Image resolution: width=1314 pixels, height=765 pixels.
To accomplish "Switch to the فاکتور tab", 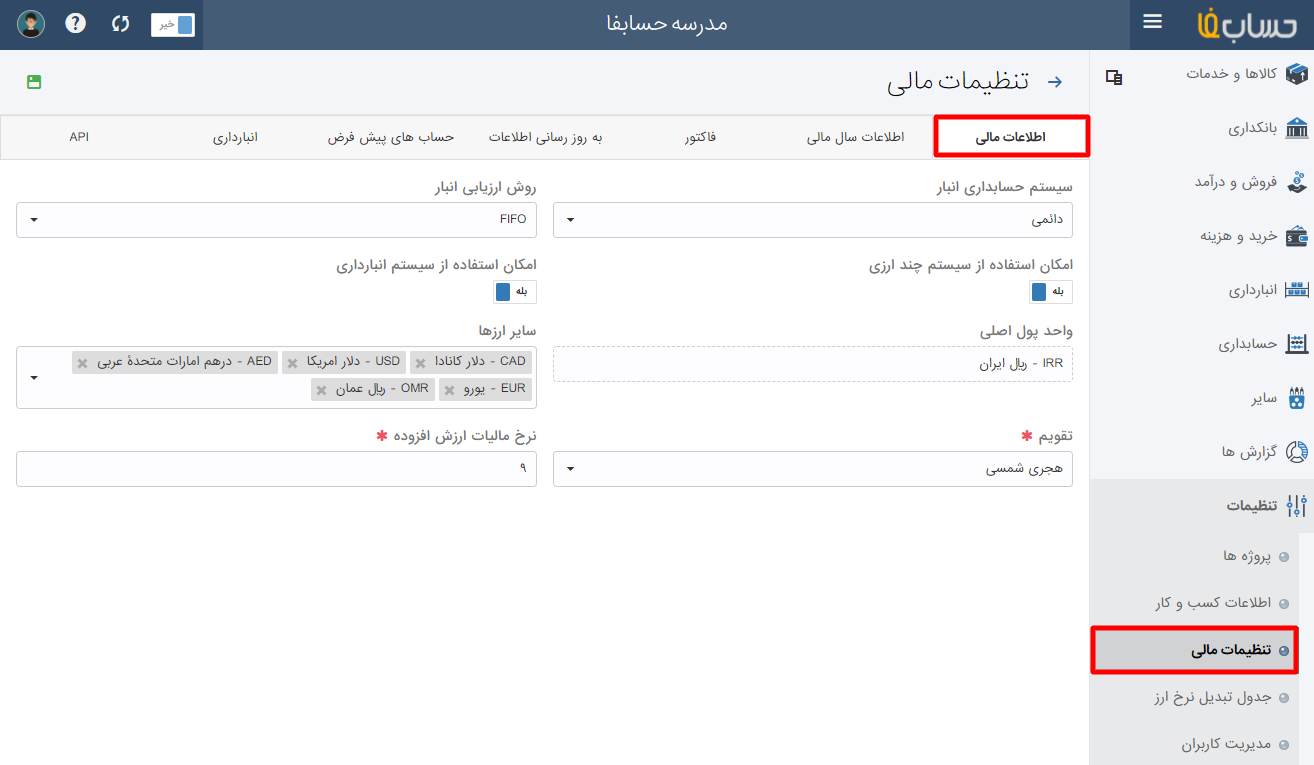I will click(x=700, y=137).
